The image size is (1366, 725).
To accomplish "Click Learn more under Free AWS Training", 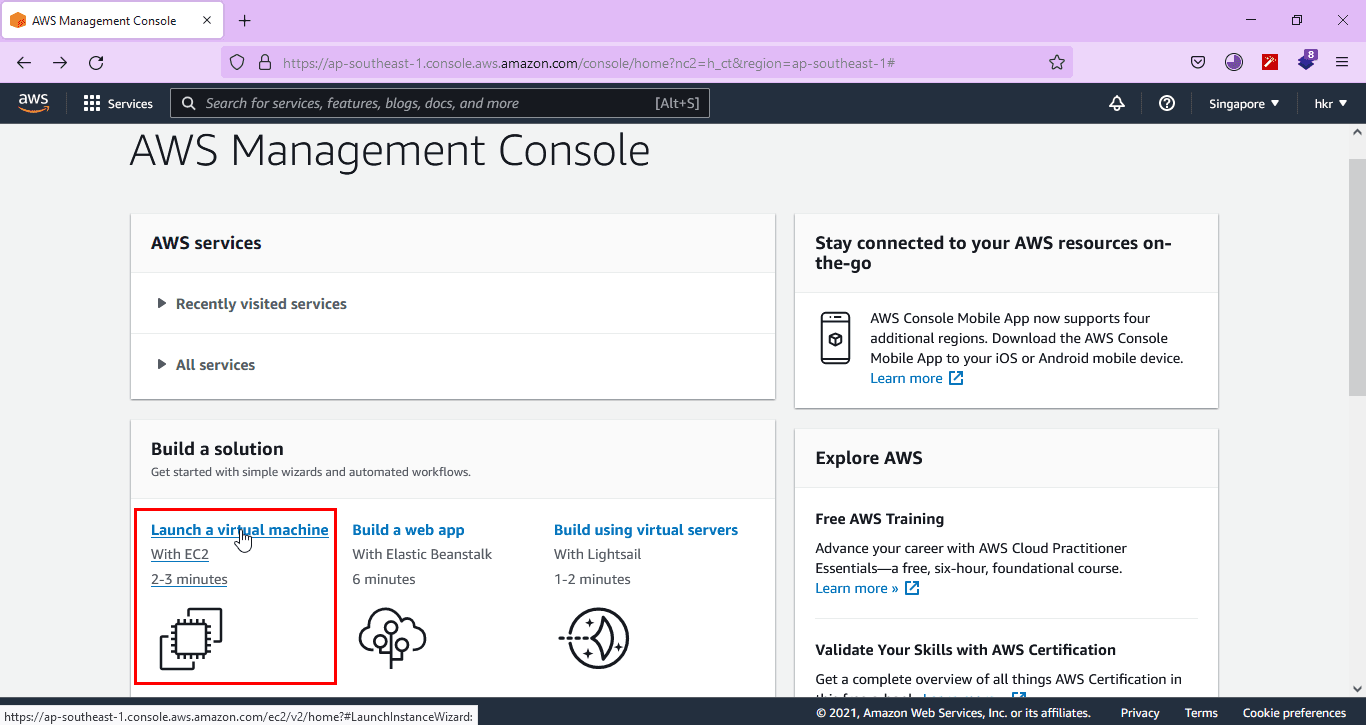I will (857, 588).
